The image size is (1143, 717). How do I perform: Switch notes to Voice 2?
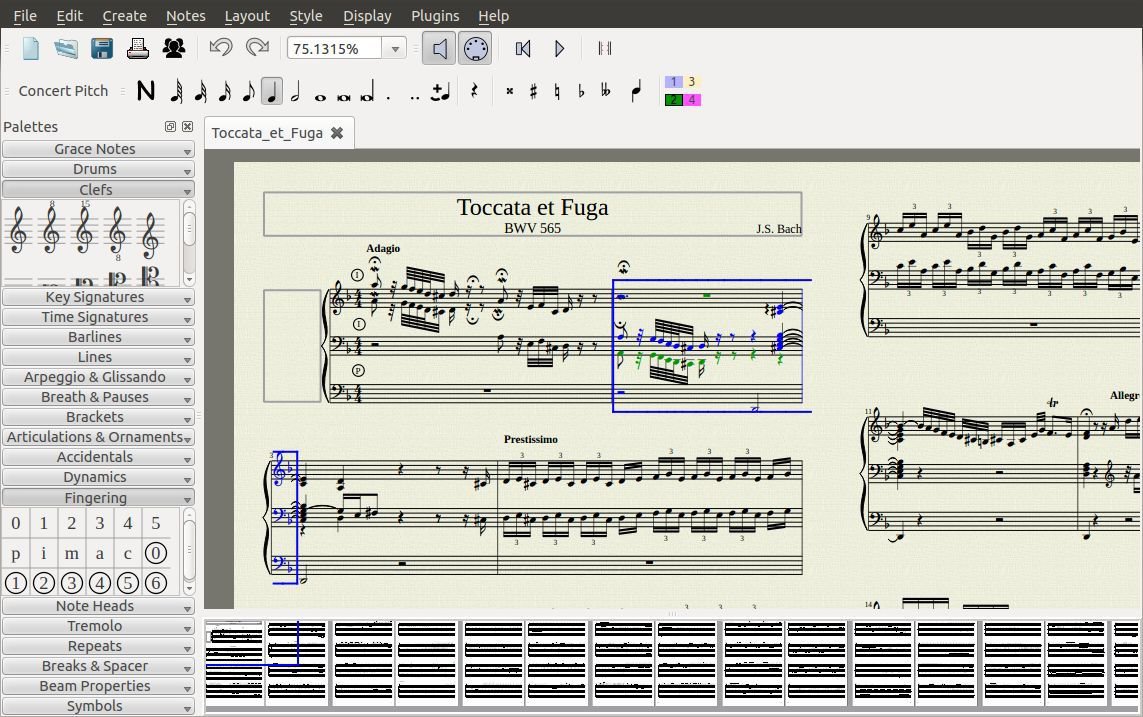click(675, 99)
